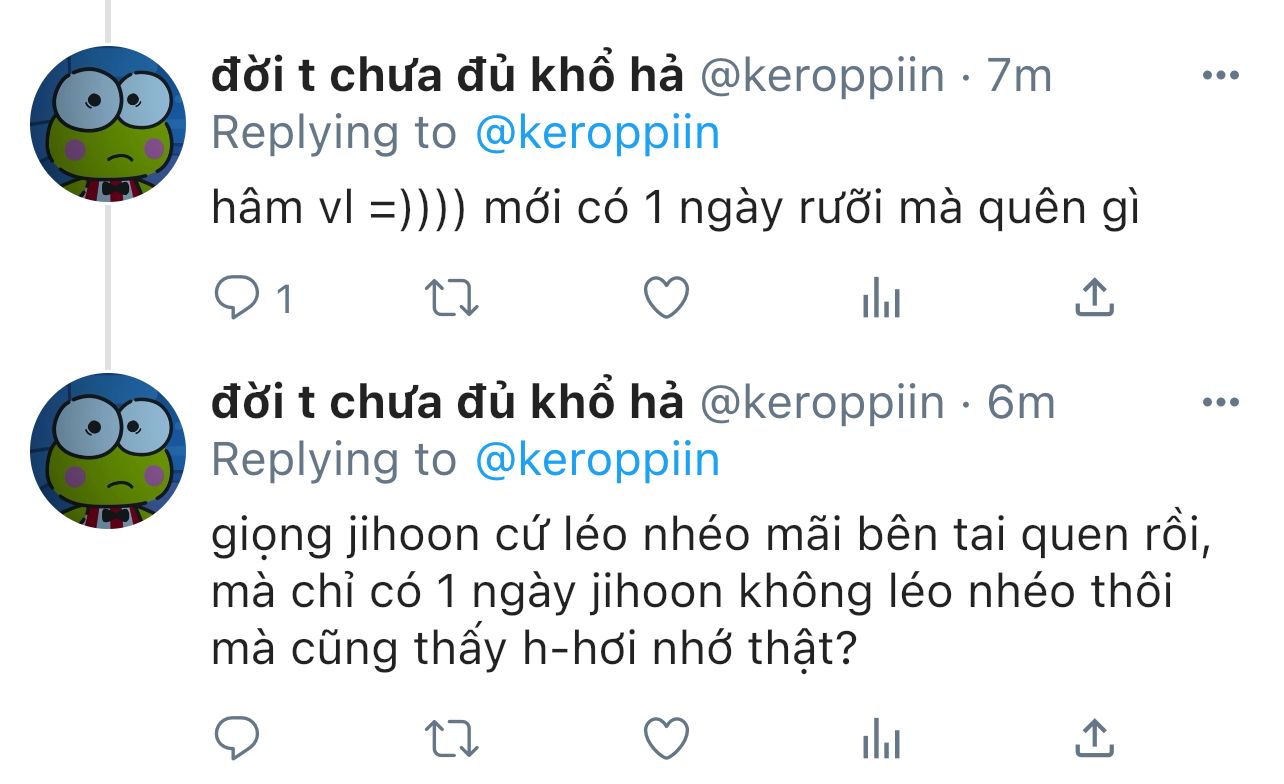Reply to the tweet about giọng jihoon

click(238, 739)
